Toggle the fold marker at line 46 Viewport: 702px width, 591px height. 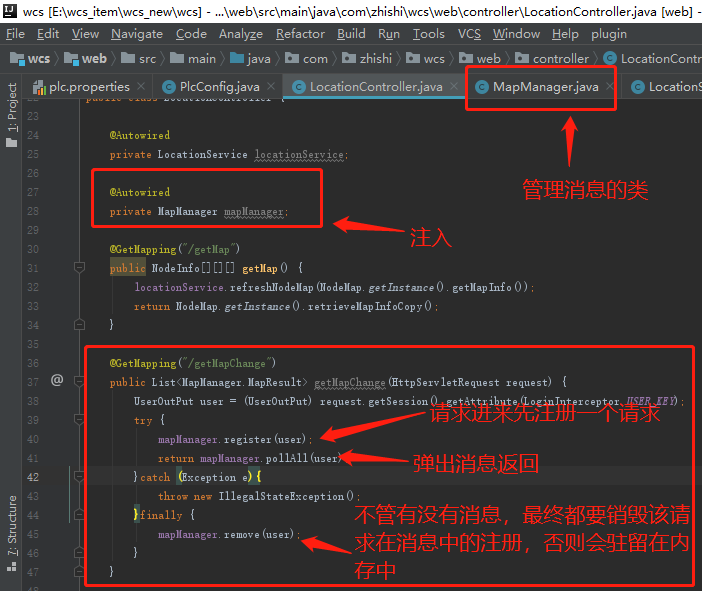(79, 552)
